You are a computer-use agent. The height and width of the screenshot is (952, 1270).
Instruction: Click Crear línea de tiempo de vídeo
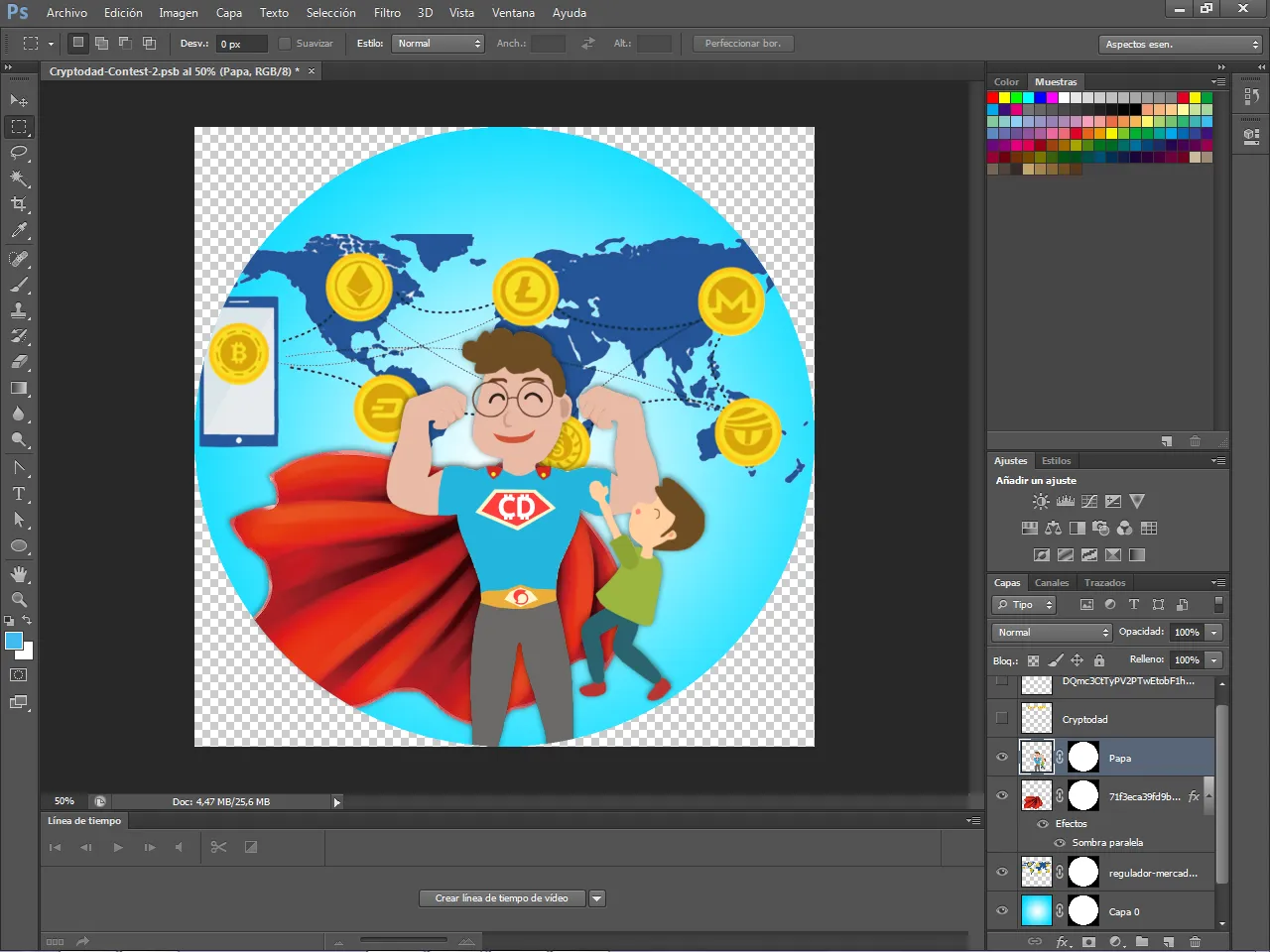coord(502,898)
